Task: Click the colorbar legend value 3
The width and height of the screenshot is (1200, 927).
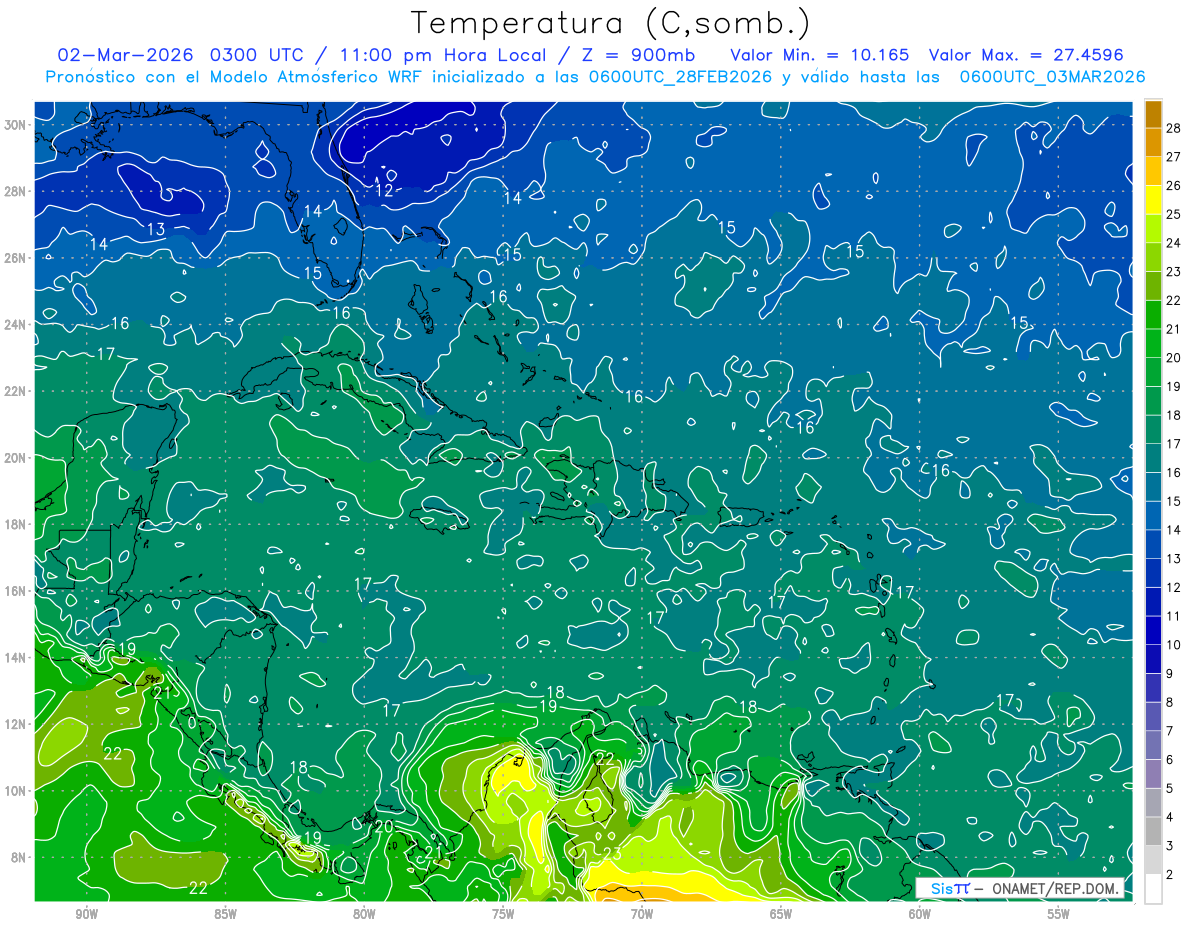Action: [1170, 847]
